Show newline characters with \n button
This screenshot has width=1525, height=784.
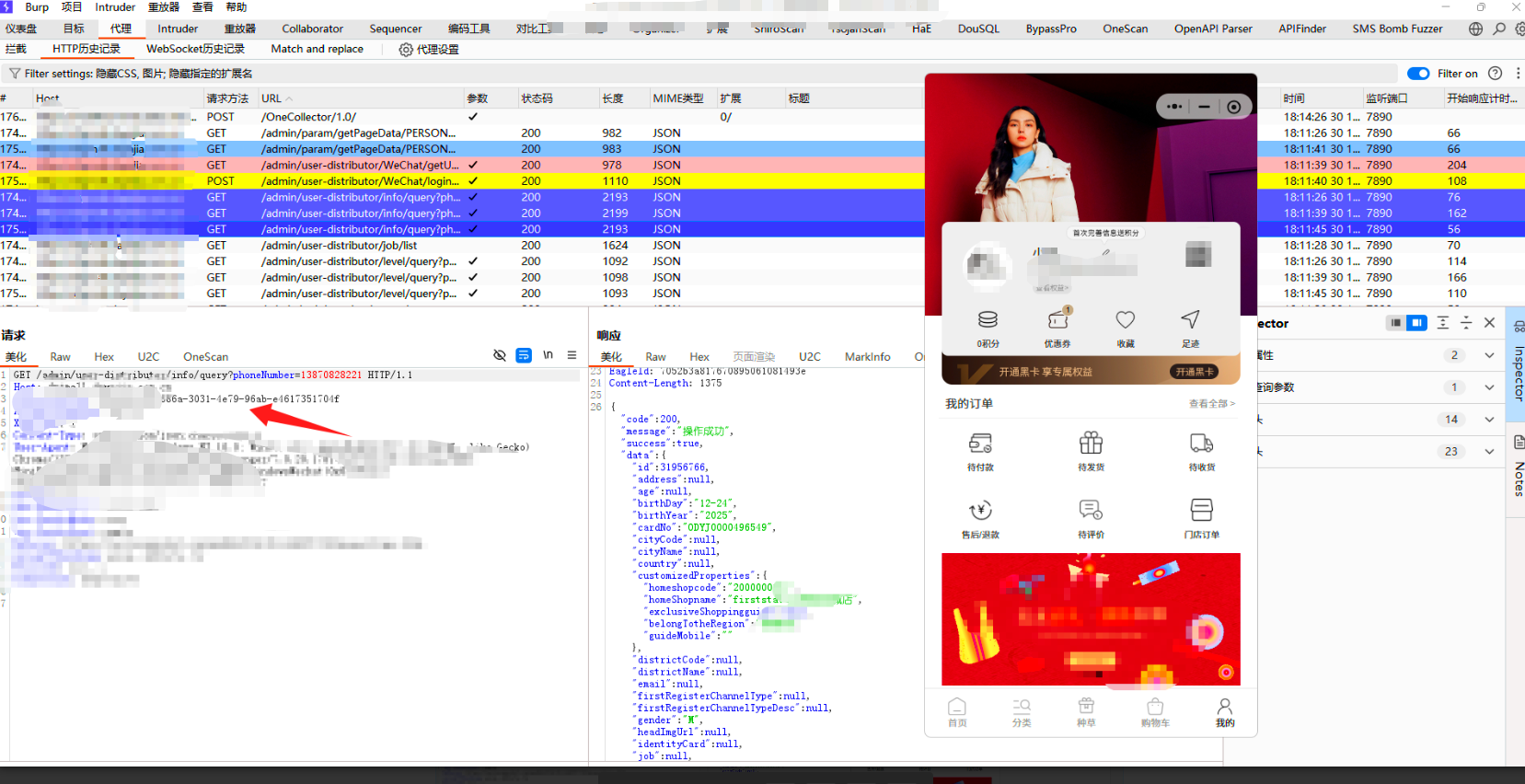coord(548,355)
